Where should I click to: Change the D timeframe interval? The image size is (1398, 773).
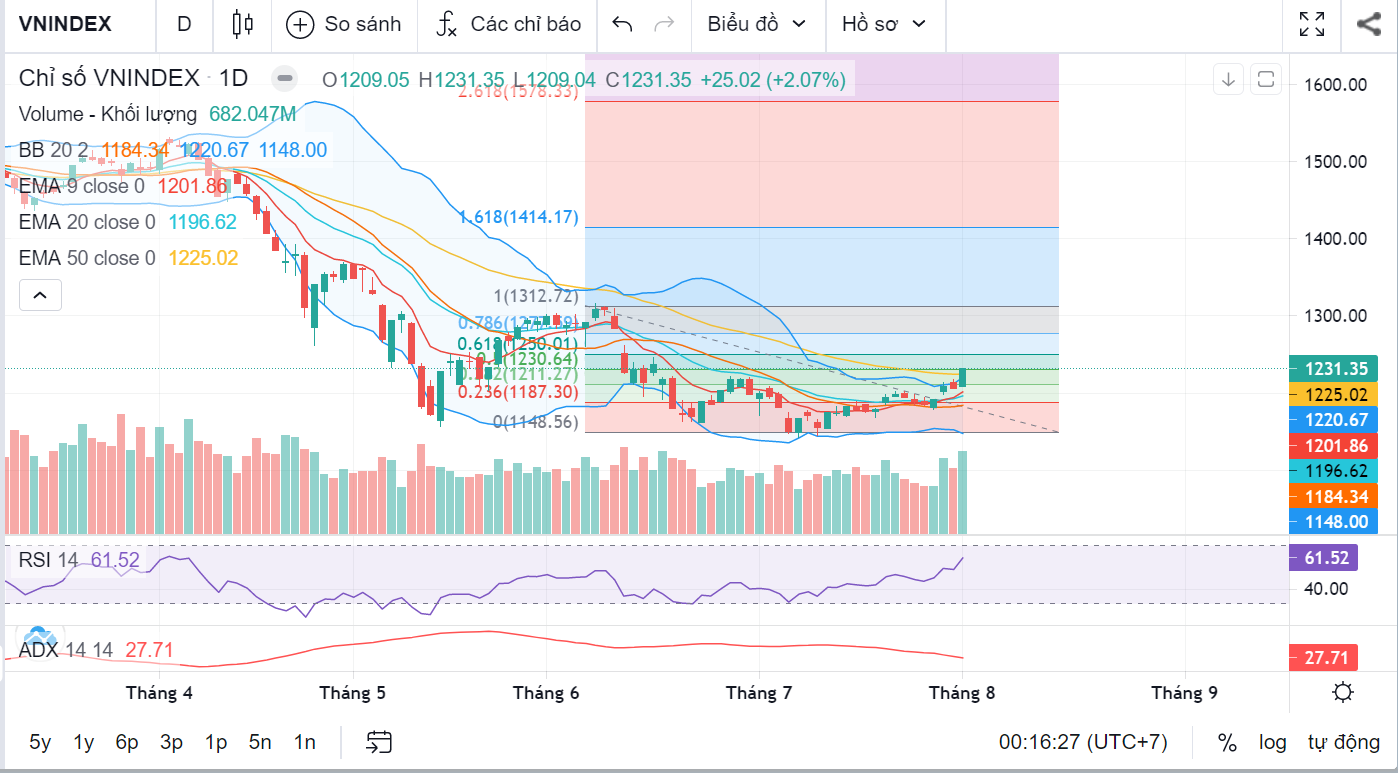click(184, 25)
